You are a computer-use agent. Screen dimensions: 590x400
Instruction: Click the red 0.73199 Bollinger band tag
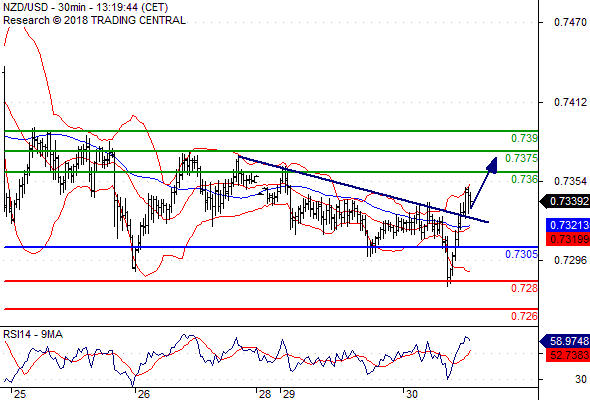tap(568, 239)
